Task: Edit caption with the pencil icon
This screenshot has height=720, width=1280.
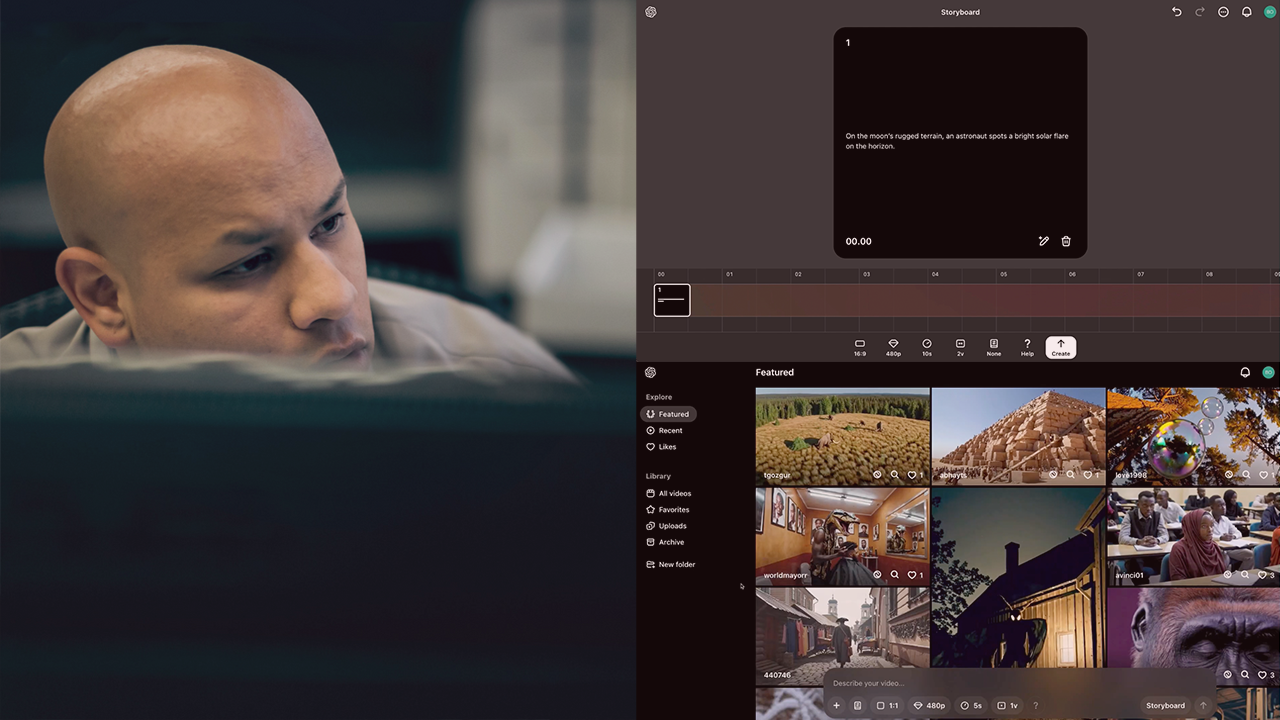Action: (x=1043, y=241)
